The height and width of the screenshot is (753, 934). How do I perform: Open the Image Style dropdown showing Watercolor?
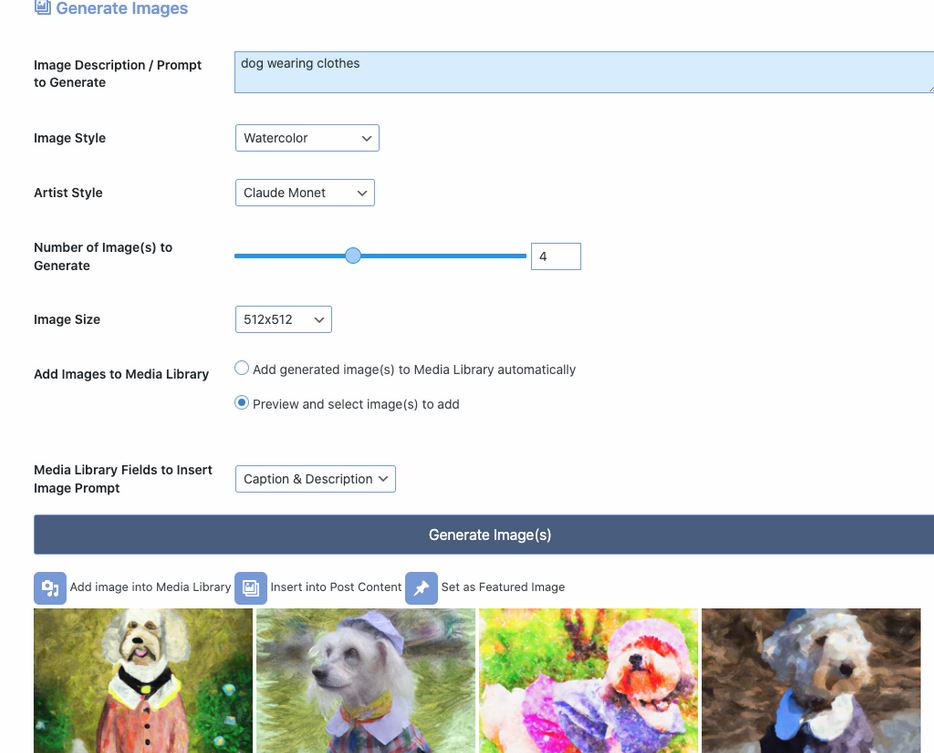click(307, 138)
